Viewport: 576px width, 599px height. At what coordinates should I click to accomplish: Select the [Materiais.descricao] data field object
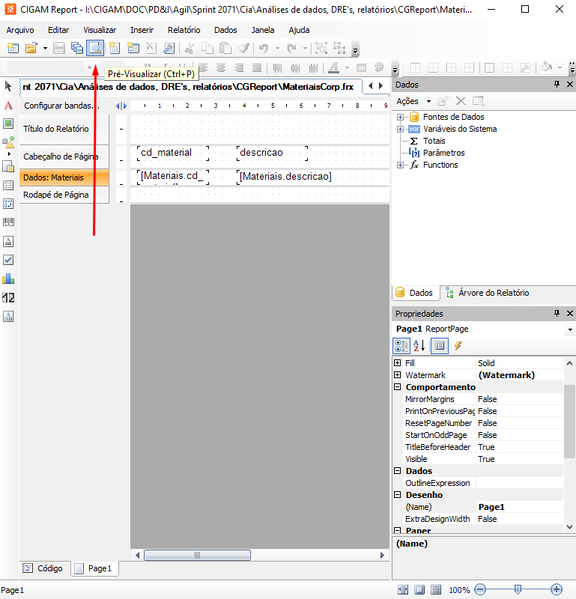[285, 177]
